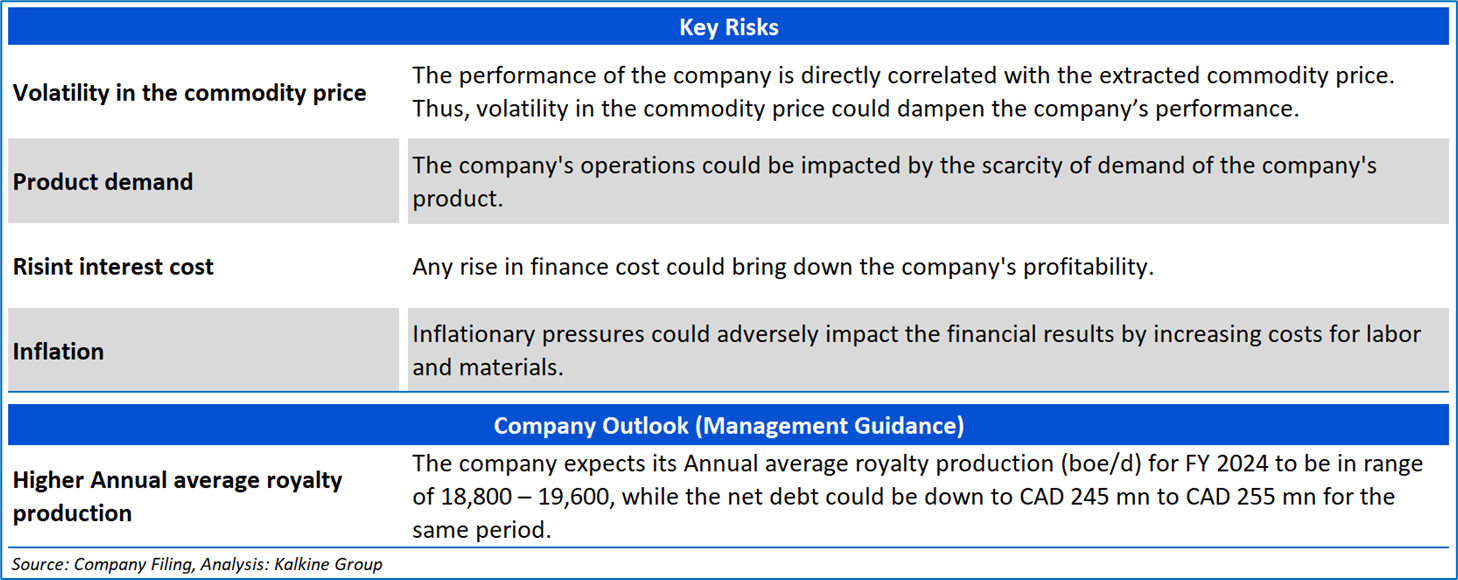Screen dimensions: 1458x580
Task: Click the Key Risks header bar
Action: click(728, 27)
